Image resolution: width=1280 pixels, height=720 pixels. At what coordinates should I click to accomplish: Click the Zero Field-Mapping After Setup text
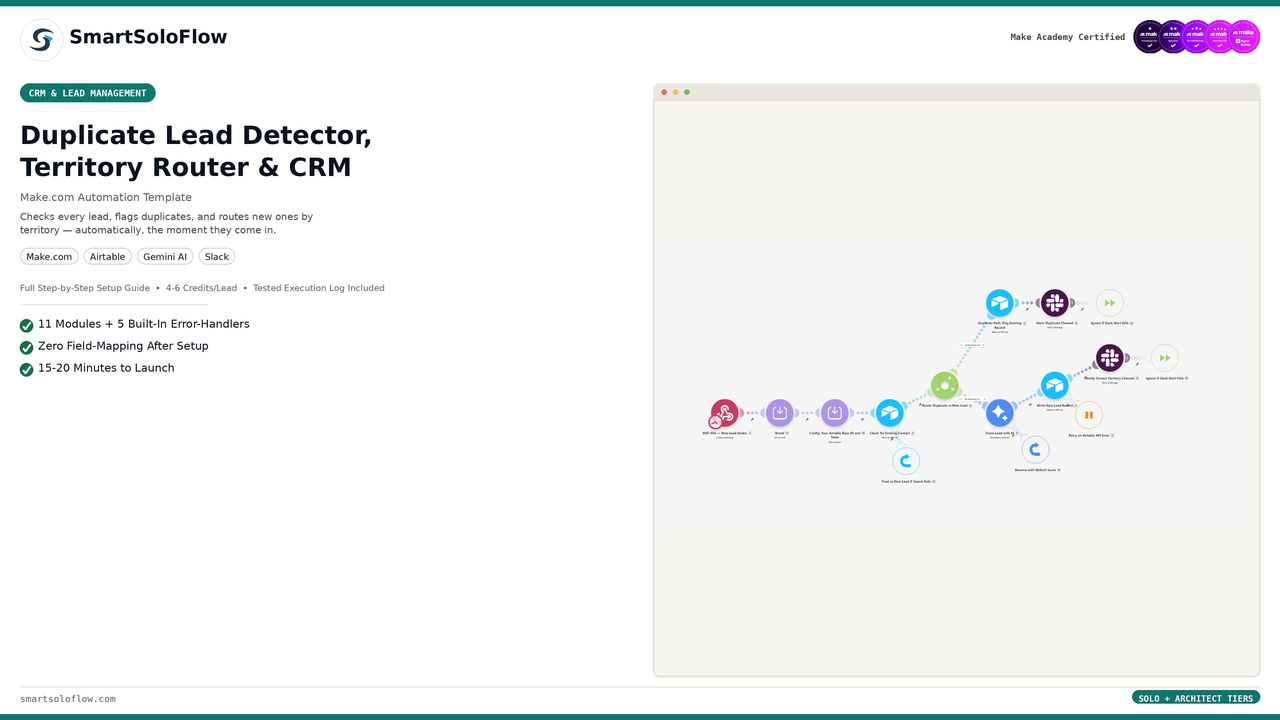pos(123,346)
